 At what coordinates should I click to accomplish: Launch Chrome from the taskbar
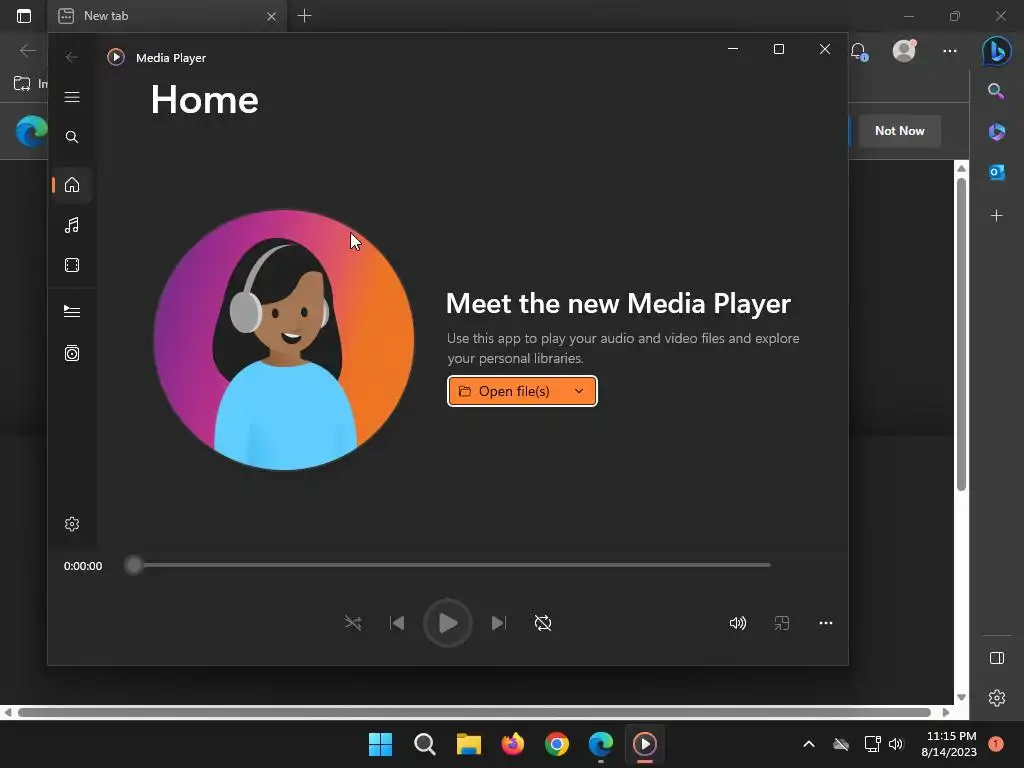[x=556, y=744]
